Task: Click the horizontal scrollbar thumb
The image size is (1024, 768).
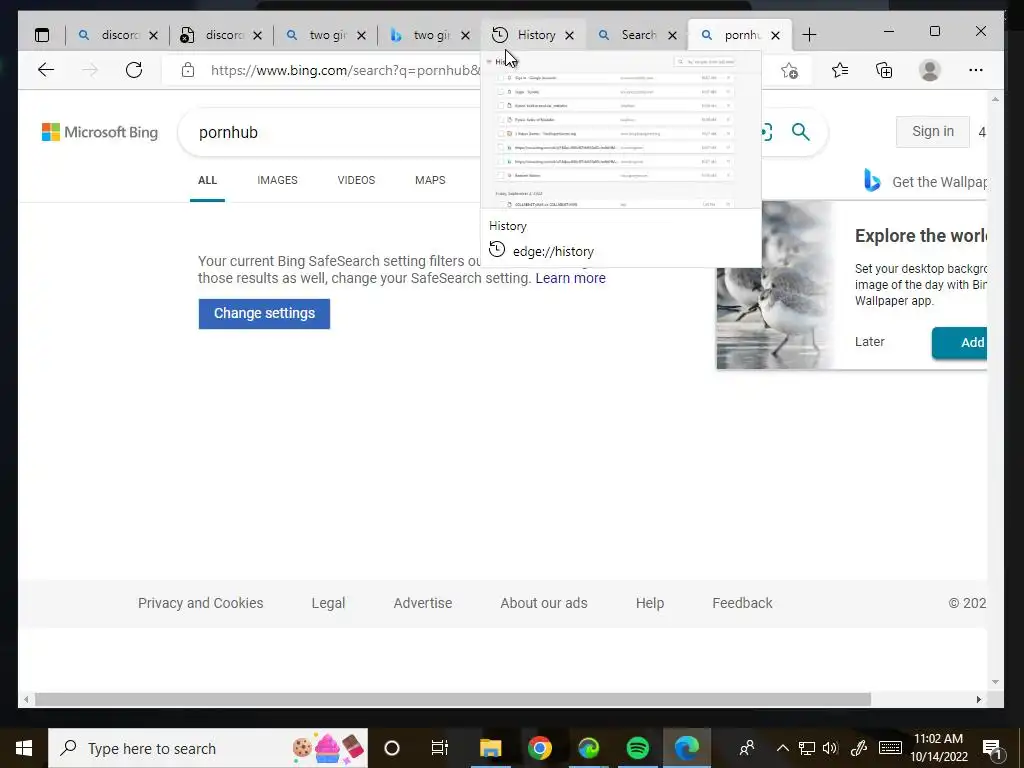Action: click(453, 699)
